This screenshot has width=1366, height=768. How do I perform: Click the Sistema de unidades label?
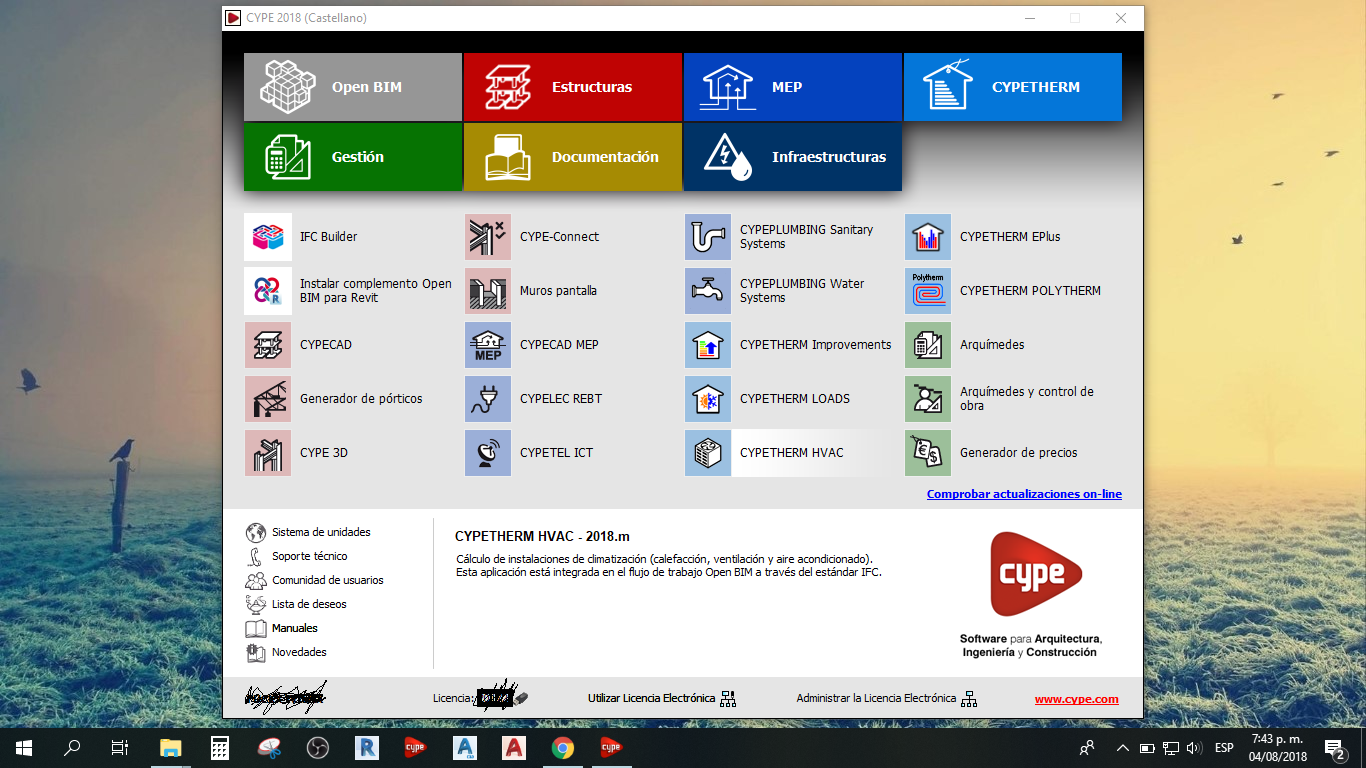tap(321, 532)
